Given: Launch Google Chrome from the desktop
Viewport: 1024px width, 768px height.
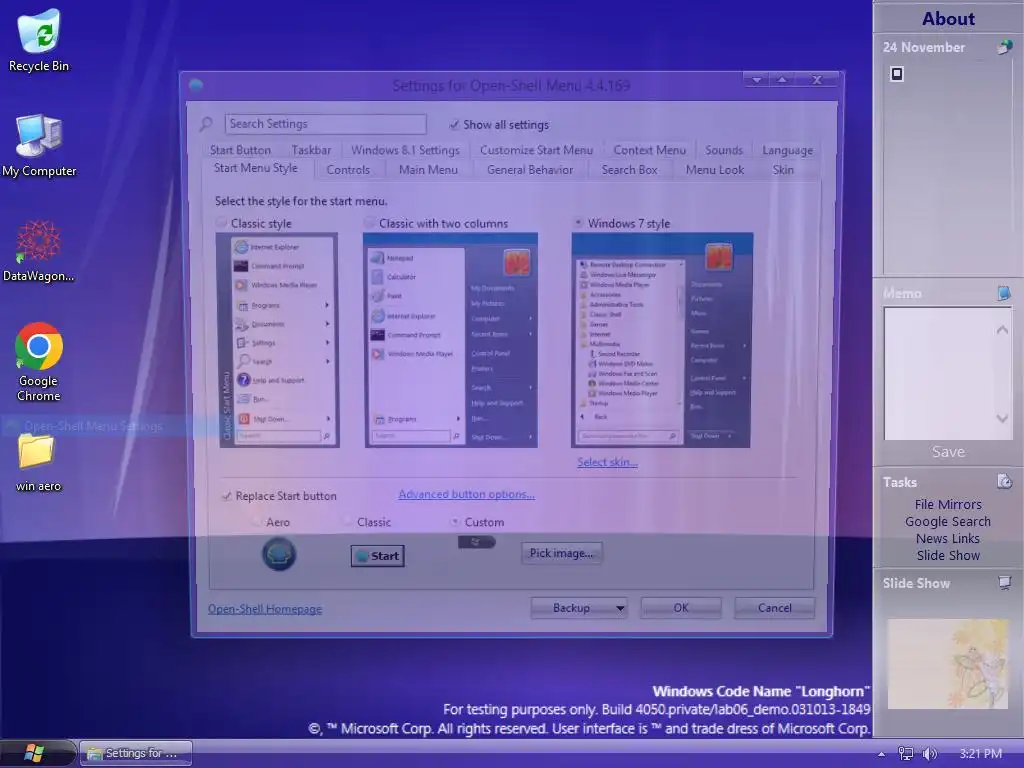Looking at the screenshot, I should point(39,361).
